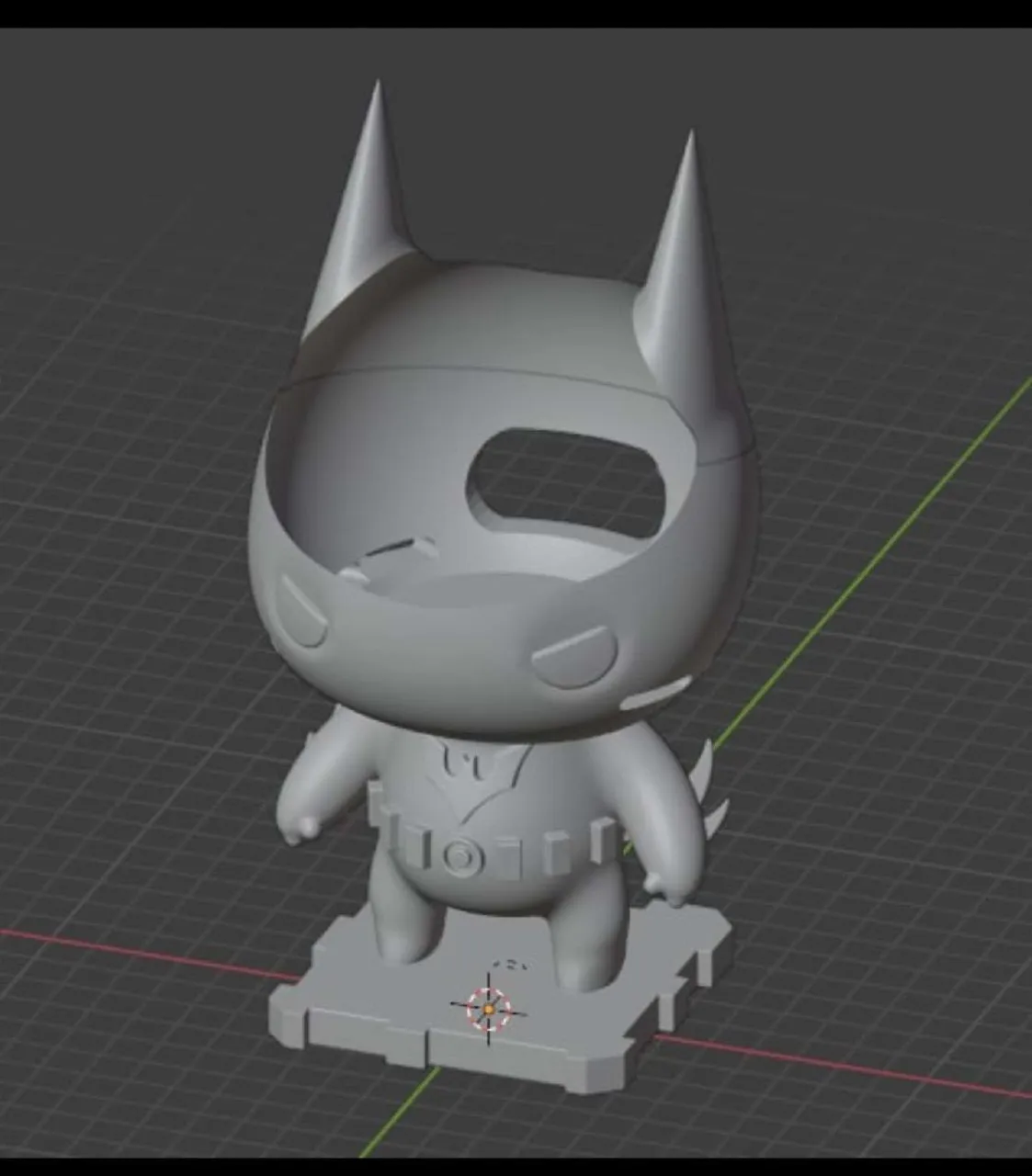Click the 3D cursor on the base
The width and height of the screenshot is (1032, 1176).
(x=488, y=1008)
